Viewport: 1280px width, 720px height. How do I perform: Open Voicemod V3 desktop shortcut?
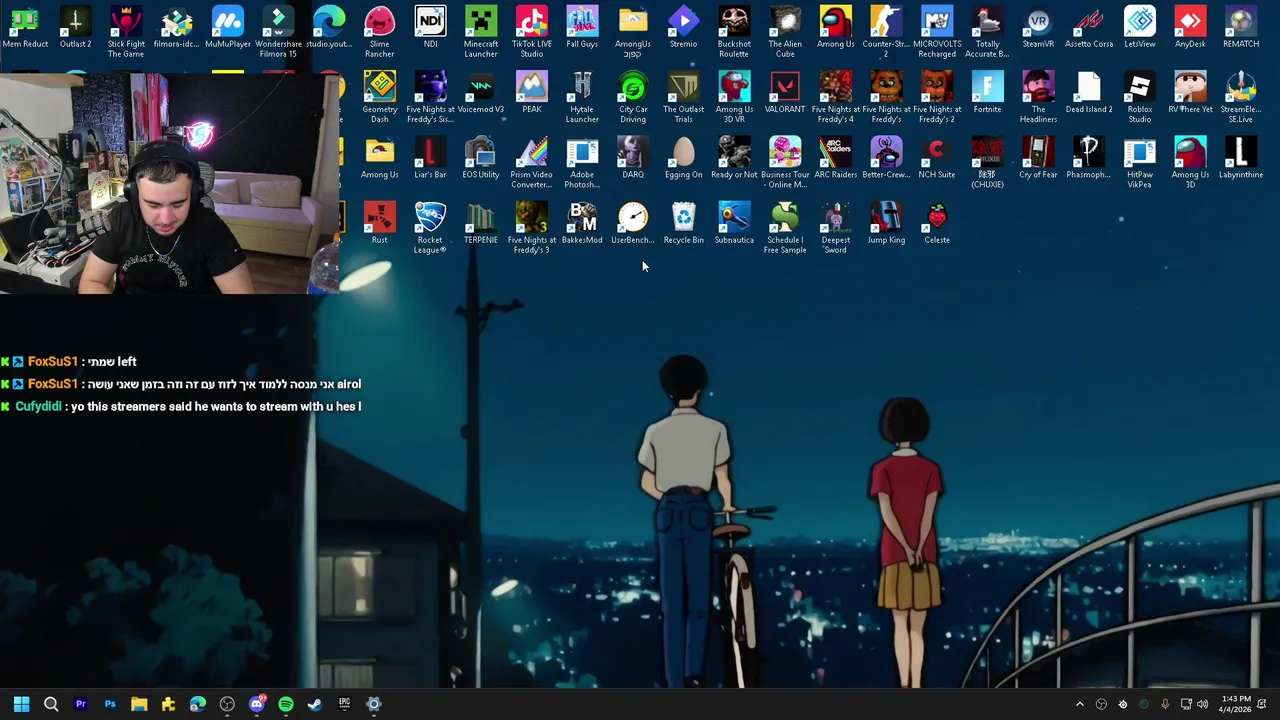pyautogui.click(x=480, y=93)
